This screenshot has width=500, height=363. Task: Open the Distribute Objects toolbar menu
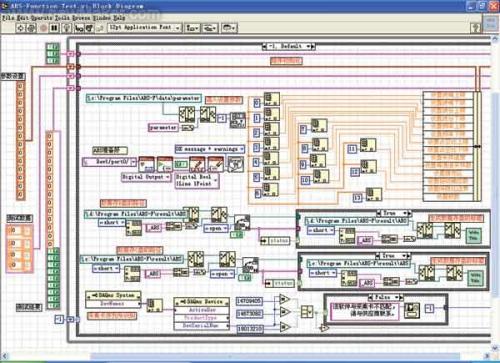click(210, 28)
